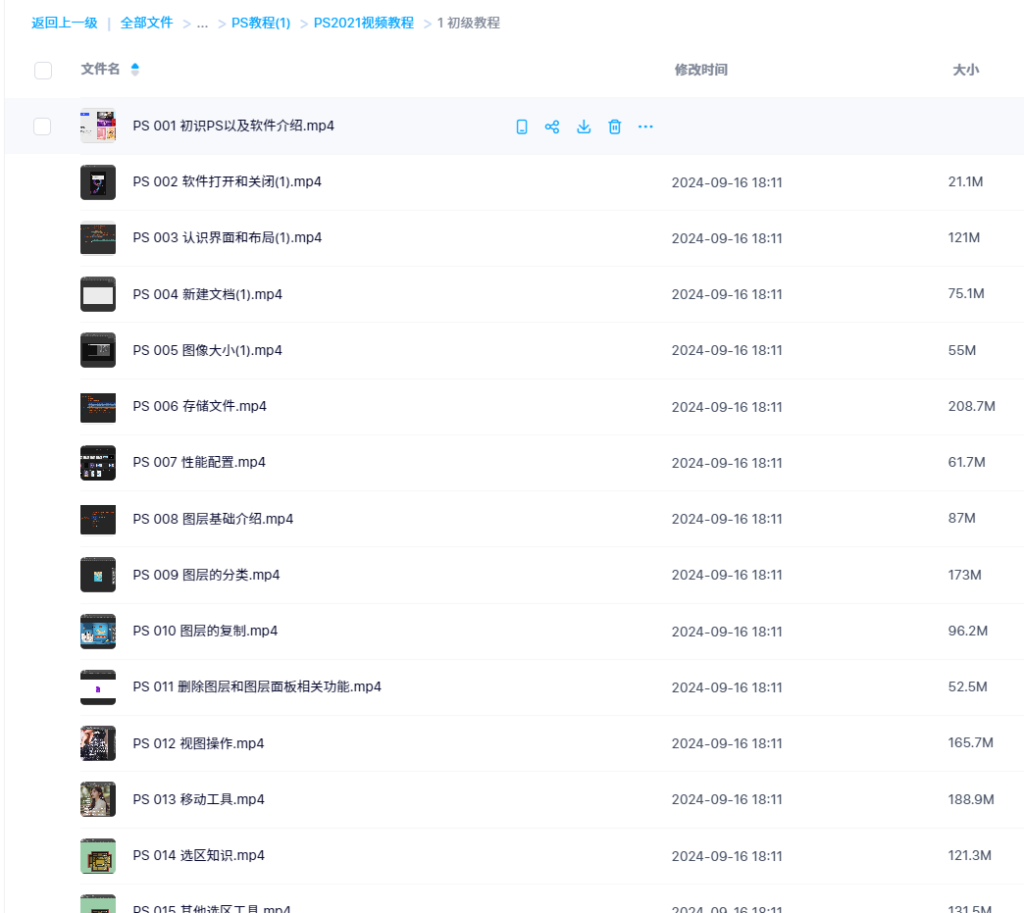The image size is (1024, 913).
Task: Open PS2021视频教程 breadcrumb folder
Action: click(x=363, y=23)
